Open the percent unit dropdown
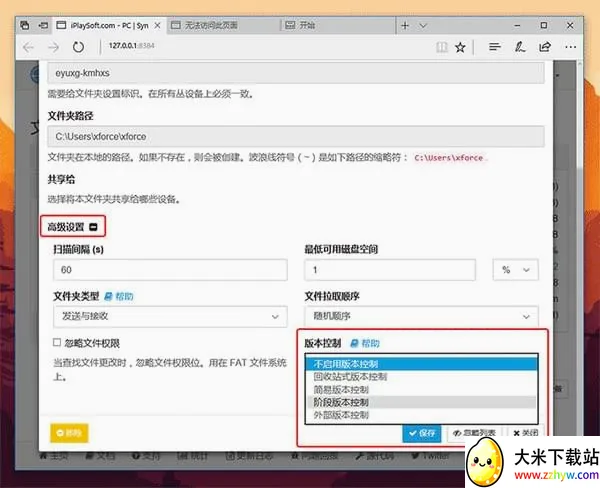Screen dimensions: 600x488 click(515, 270)
